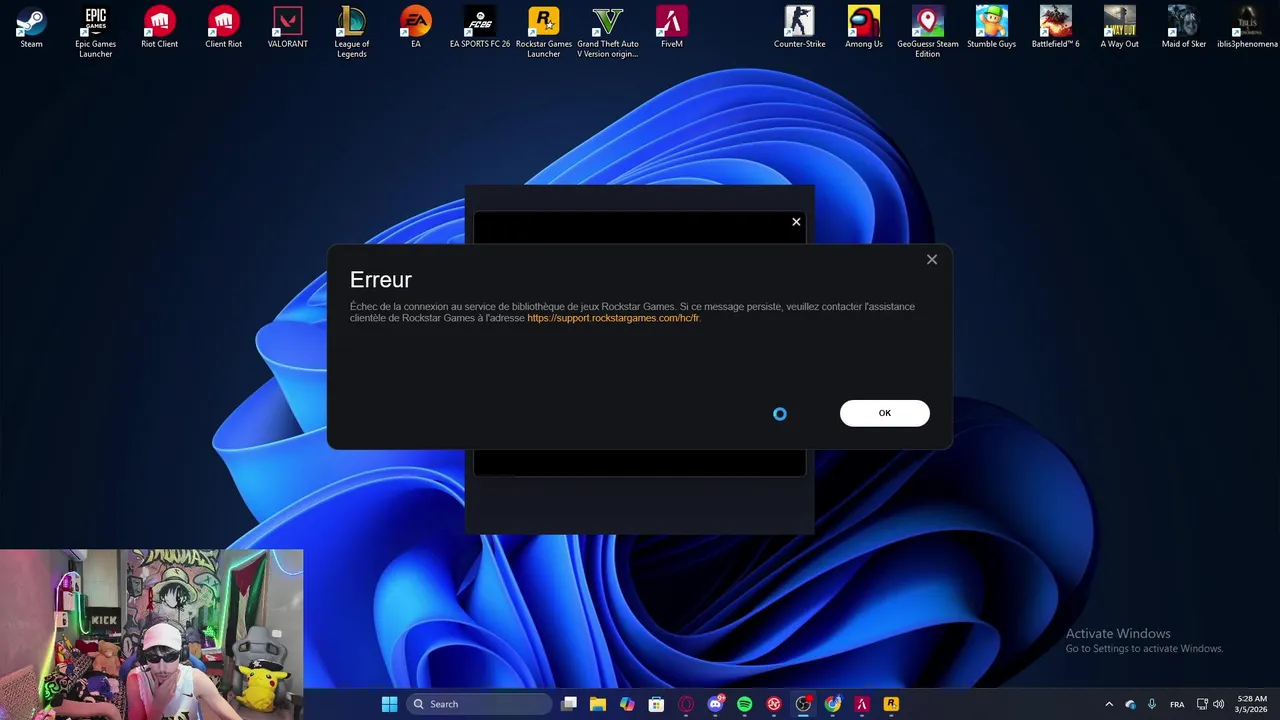Open the clock showing 5:28 AM
1280x720 pixels.
(x=1252, y=704)
